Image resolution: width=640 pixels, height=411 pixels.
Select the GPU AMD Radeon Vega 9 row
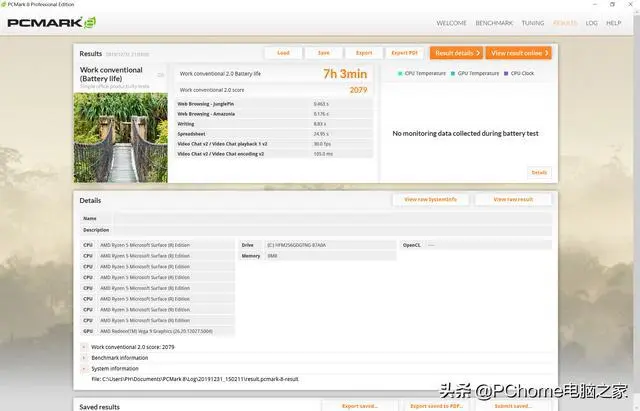pyautogui.click(x=158, y=331)
